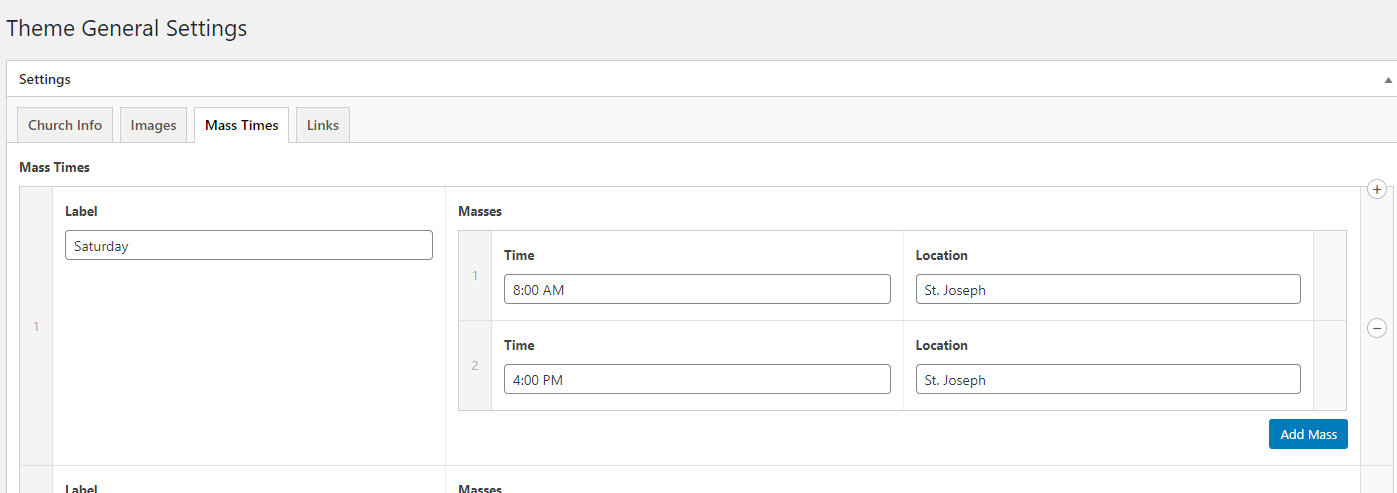Click the order handle of mass row 1
Viewport: 1397px width, 493px height.
tap(475, 276)
